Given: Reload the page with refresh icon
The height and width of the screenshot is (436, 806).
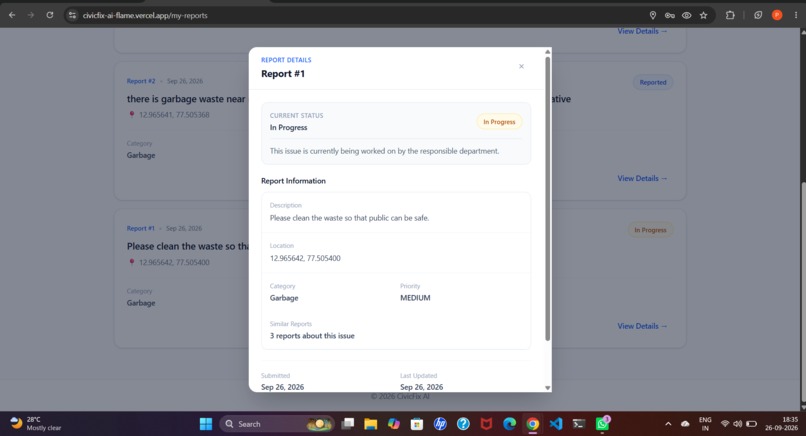Looking at the screenshot, I should pos(50,15).
